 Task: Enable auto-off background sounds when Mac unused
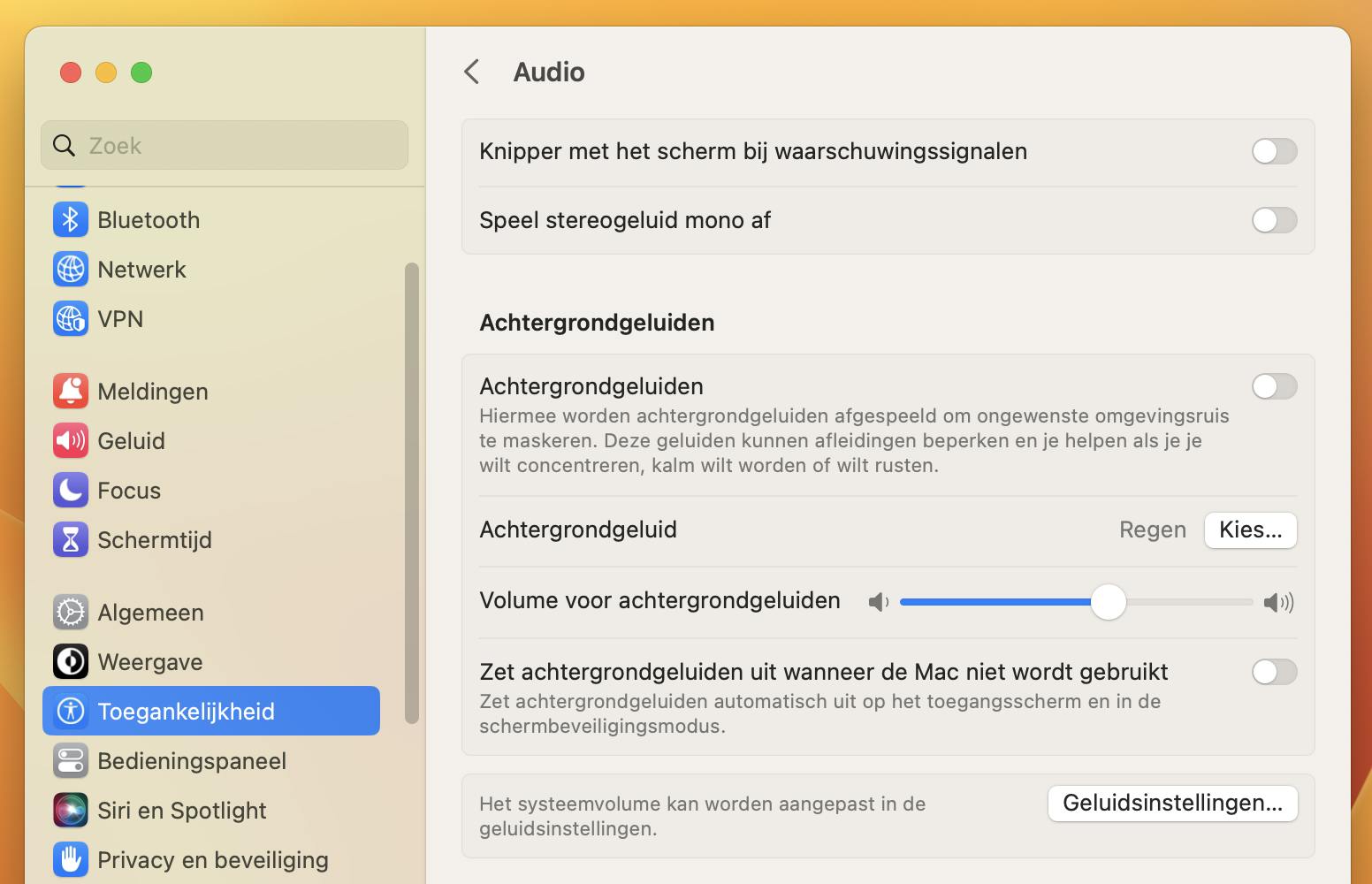[1274, 672]
